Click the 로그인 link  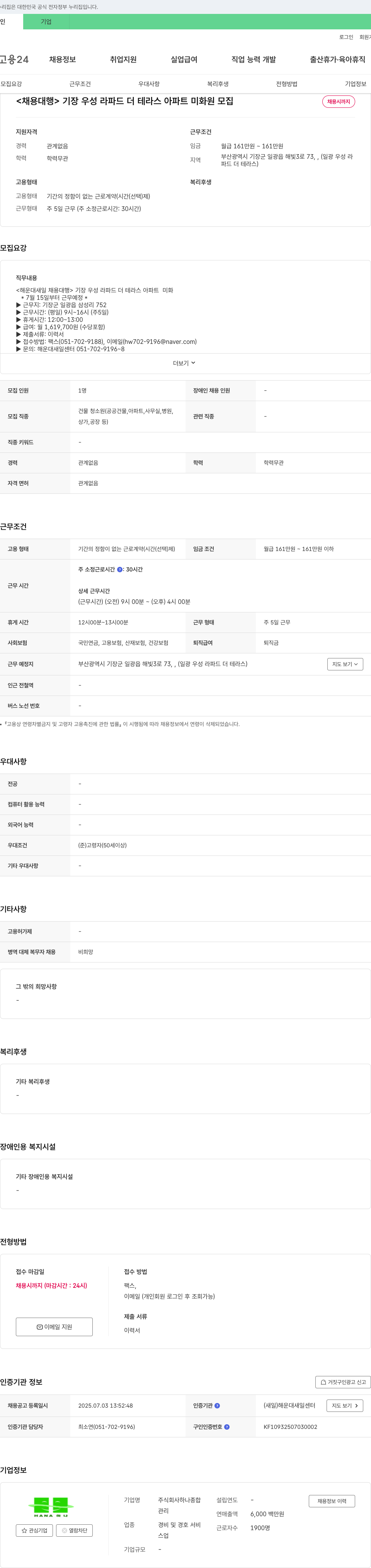pos(346,37)
